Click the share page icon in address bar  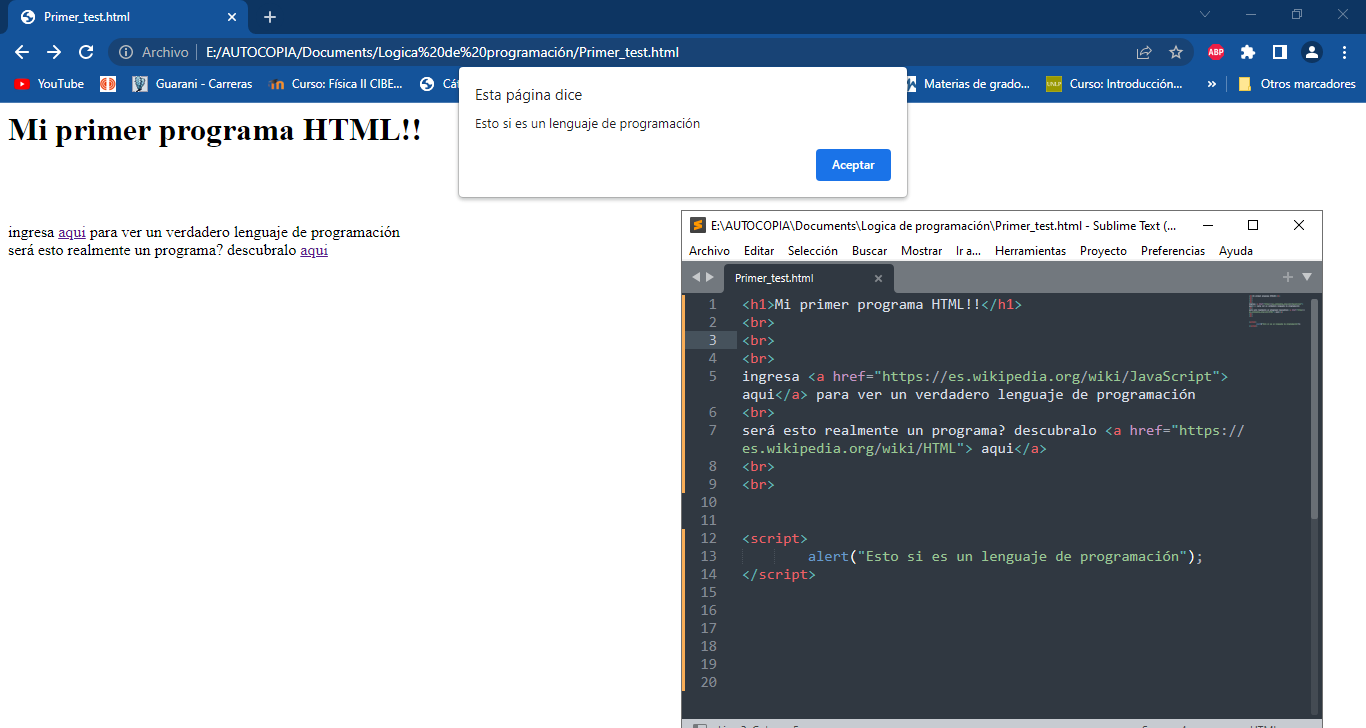click(1144, 52)
